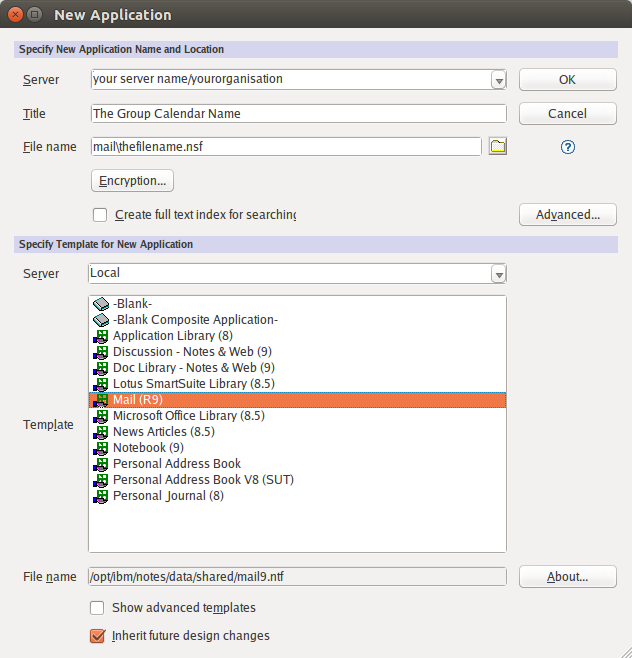Viewport: 632px width, 658px height.
Task: Click the Application Library template icon
Action: pyautogui.click(x=100, y=336)
